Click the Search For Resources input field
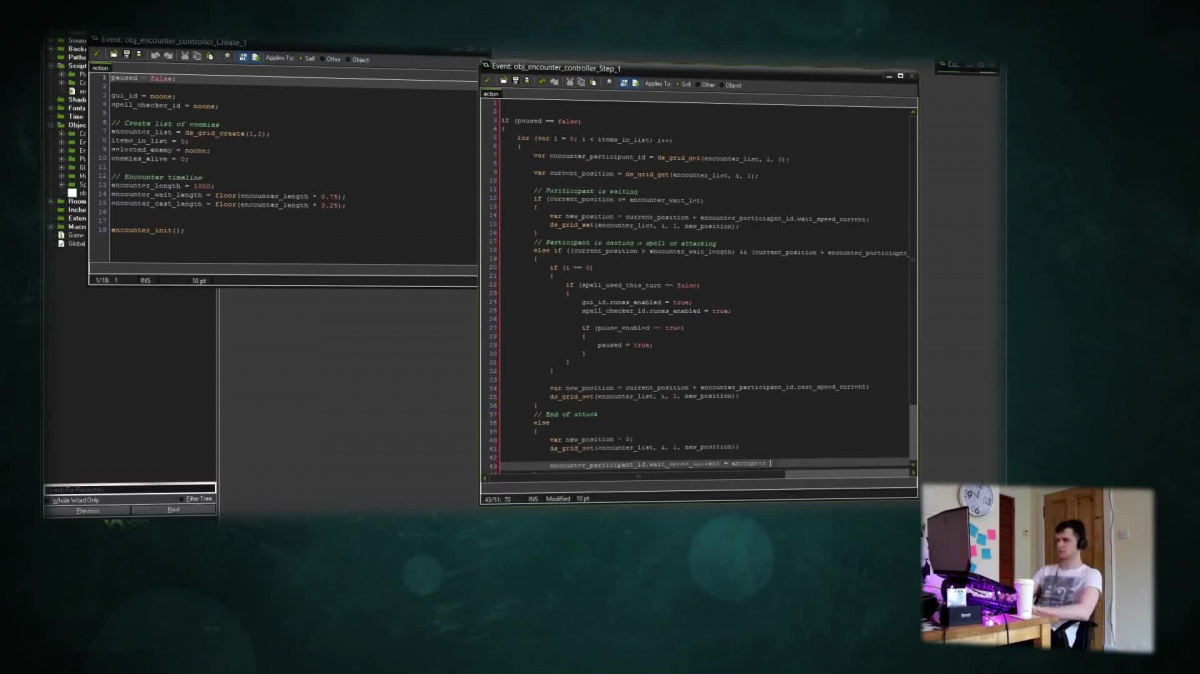Image resolution: width=1200 pixels, height=674 pixels. tap(129, 489)
